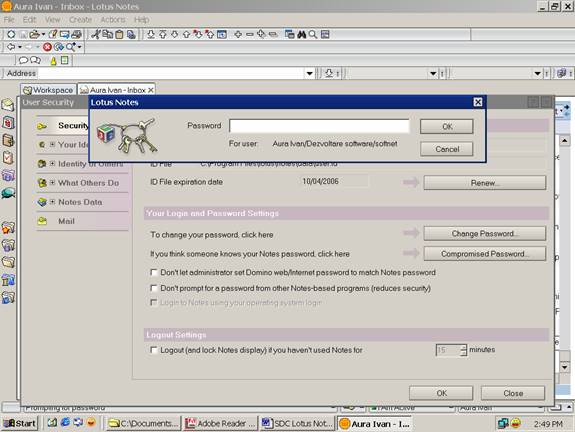Expand the Your Identity tree item

click(x=52, y=144)
